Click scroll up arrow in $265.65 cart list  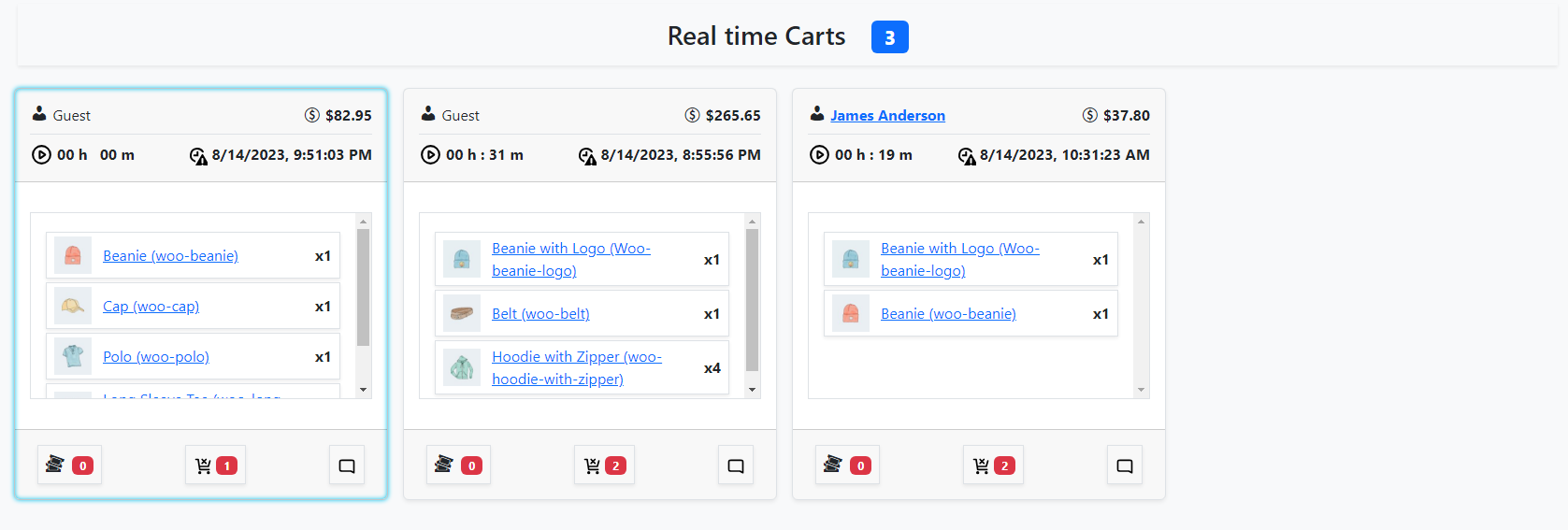coord(753,222)
